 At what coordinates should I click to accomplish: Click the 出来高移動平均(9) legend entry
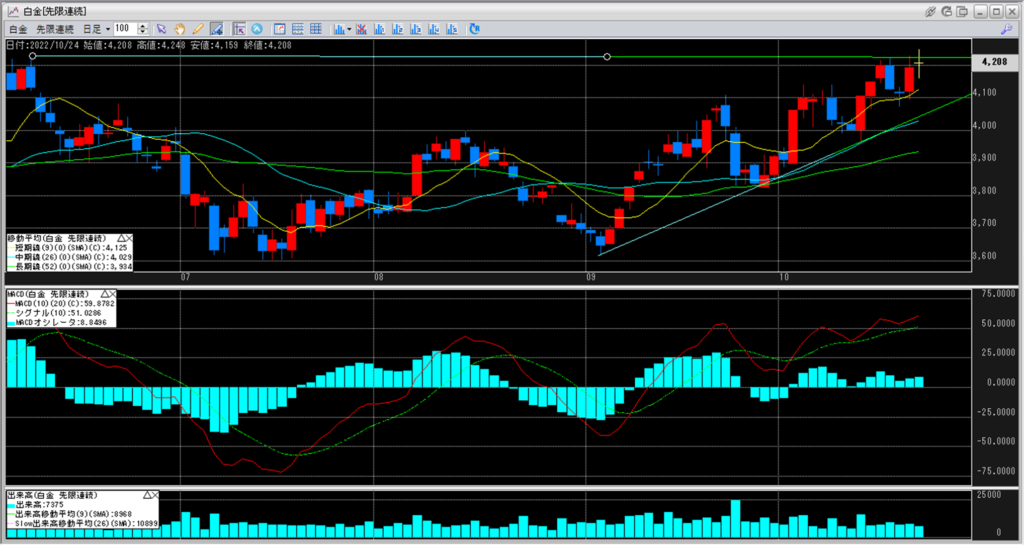pyautogui.click(x=69, y=514)
